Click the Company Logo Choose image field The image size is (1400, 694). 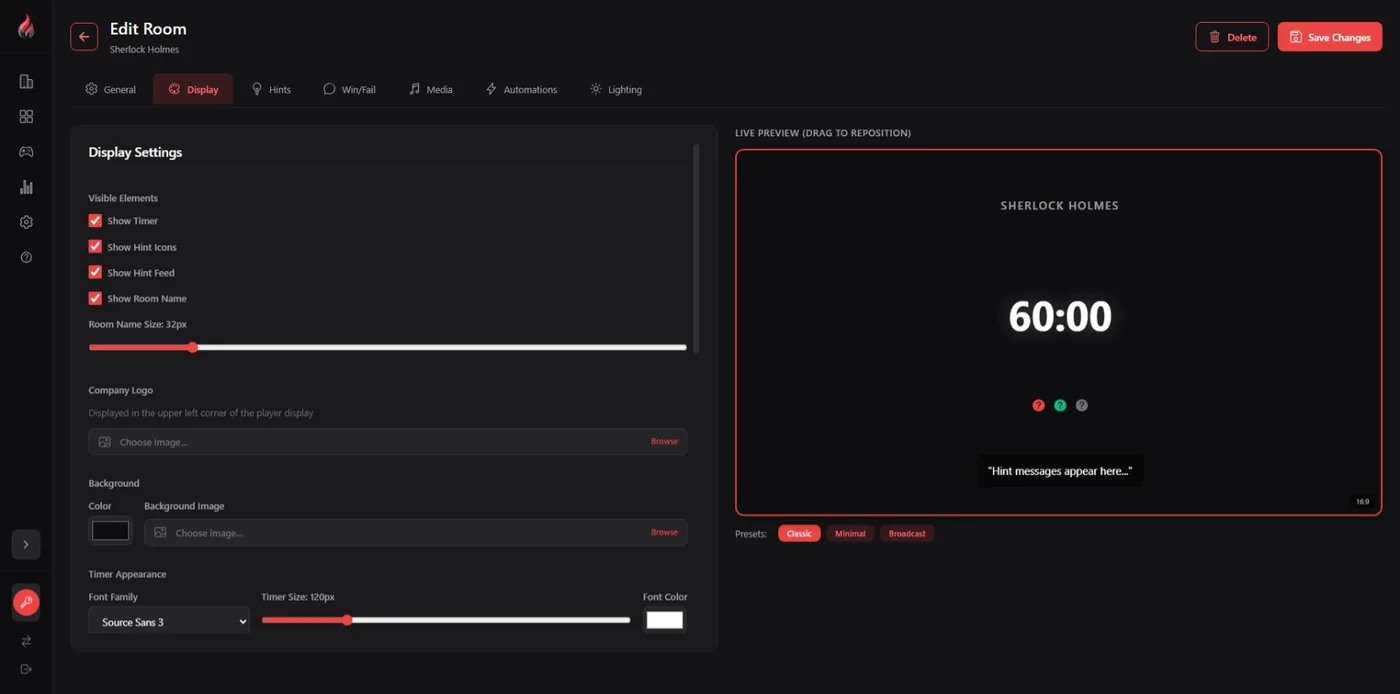pos(388,442)
